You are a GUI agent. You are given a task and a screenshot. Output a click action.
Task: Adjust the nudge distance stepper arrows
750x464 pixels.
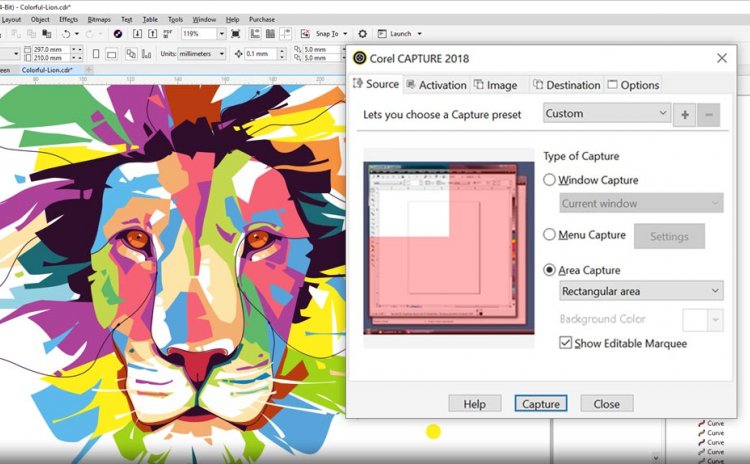tap(282, 54)
